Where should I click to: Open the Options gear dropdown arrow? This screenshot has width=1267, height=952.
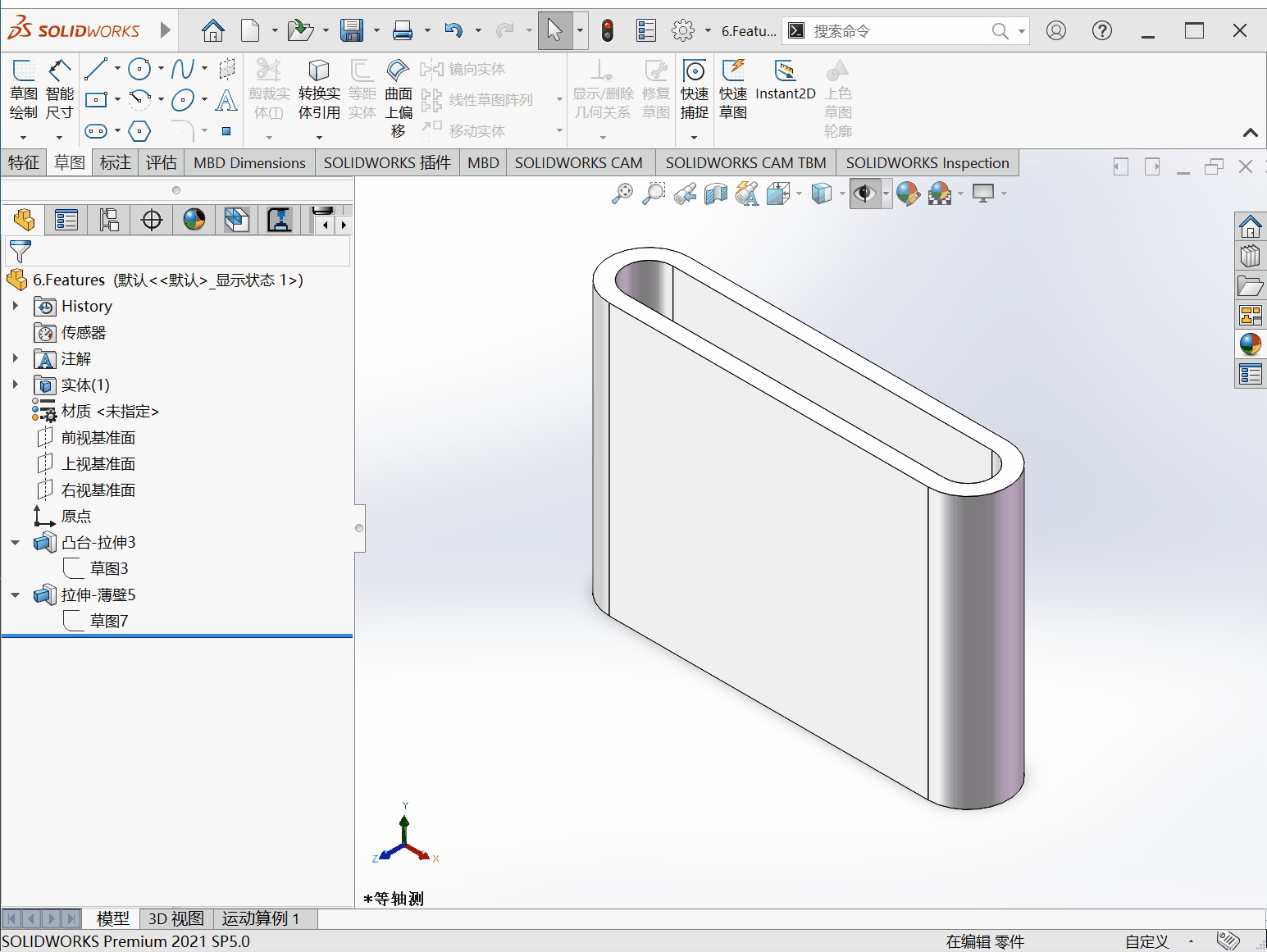(x=708, y=31)
